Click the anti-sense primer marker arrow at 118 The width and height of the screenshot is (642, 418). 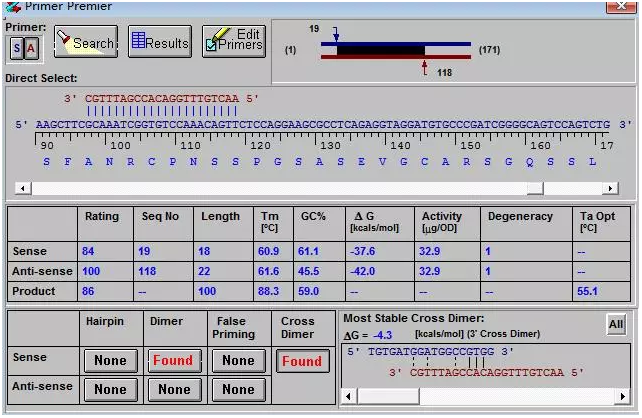pyautogui.click(x=425, y=68)
